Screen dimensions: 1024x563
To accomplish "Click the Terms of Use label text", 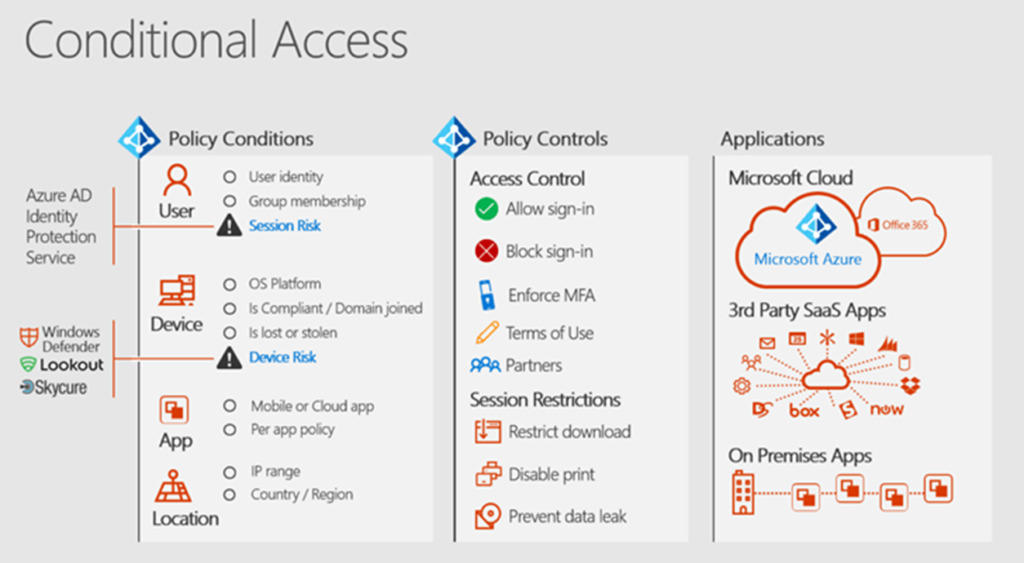I will (550, 333).
